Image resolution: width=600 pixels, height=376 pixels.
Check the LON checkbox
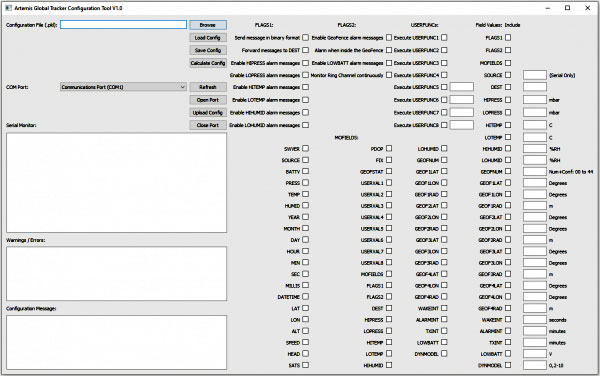305,319
